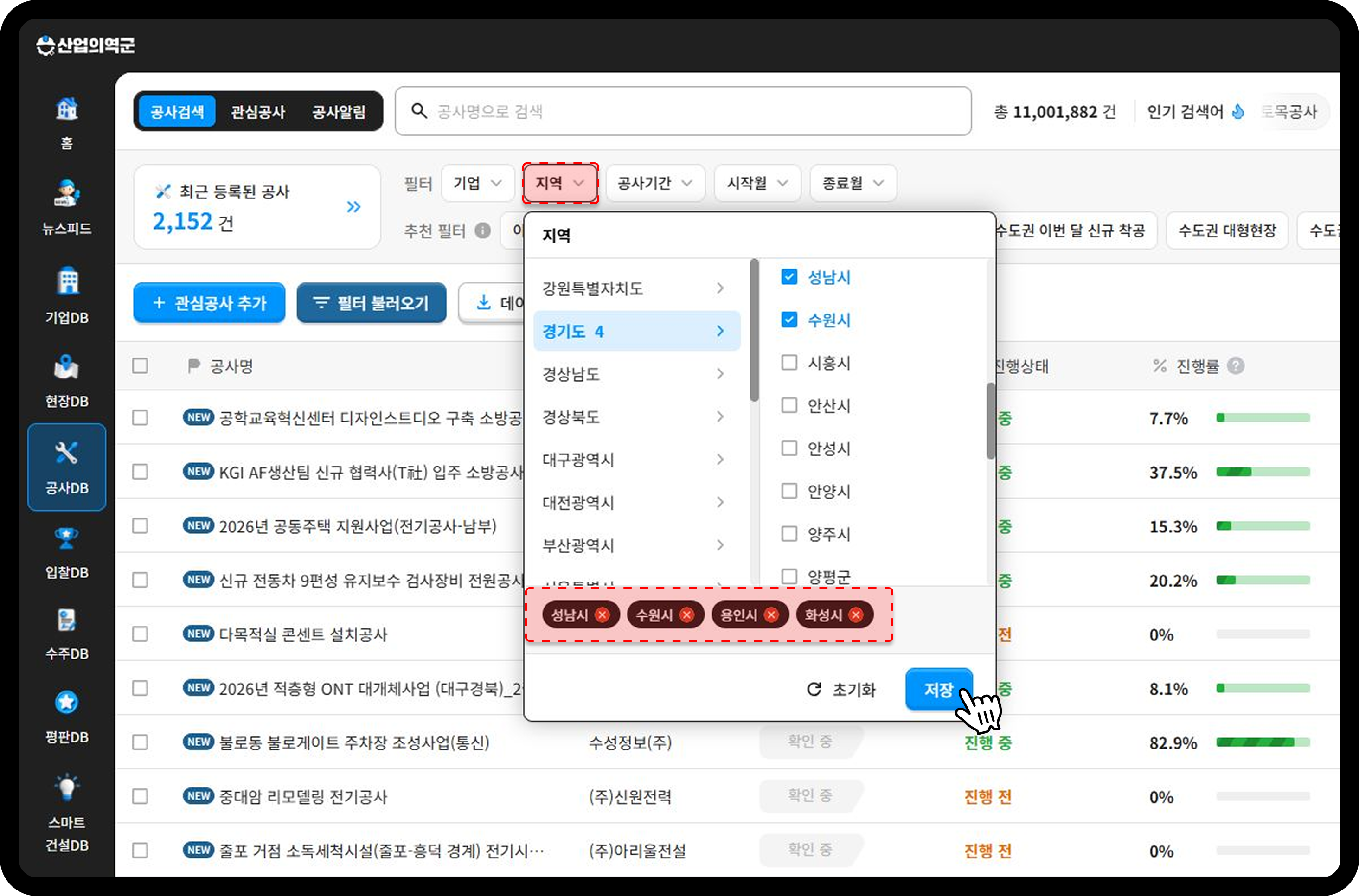Screen dimensions: 1359x896
Task: Open the 입찰DB trophy icon
Action: pyautogui.click(x=67, y=538)
